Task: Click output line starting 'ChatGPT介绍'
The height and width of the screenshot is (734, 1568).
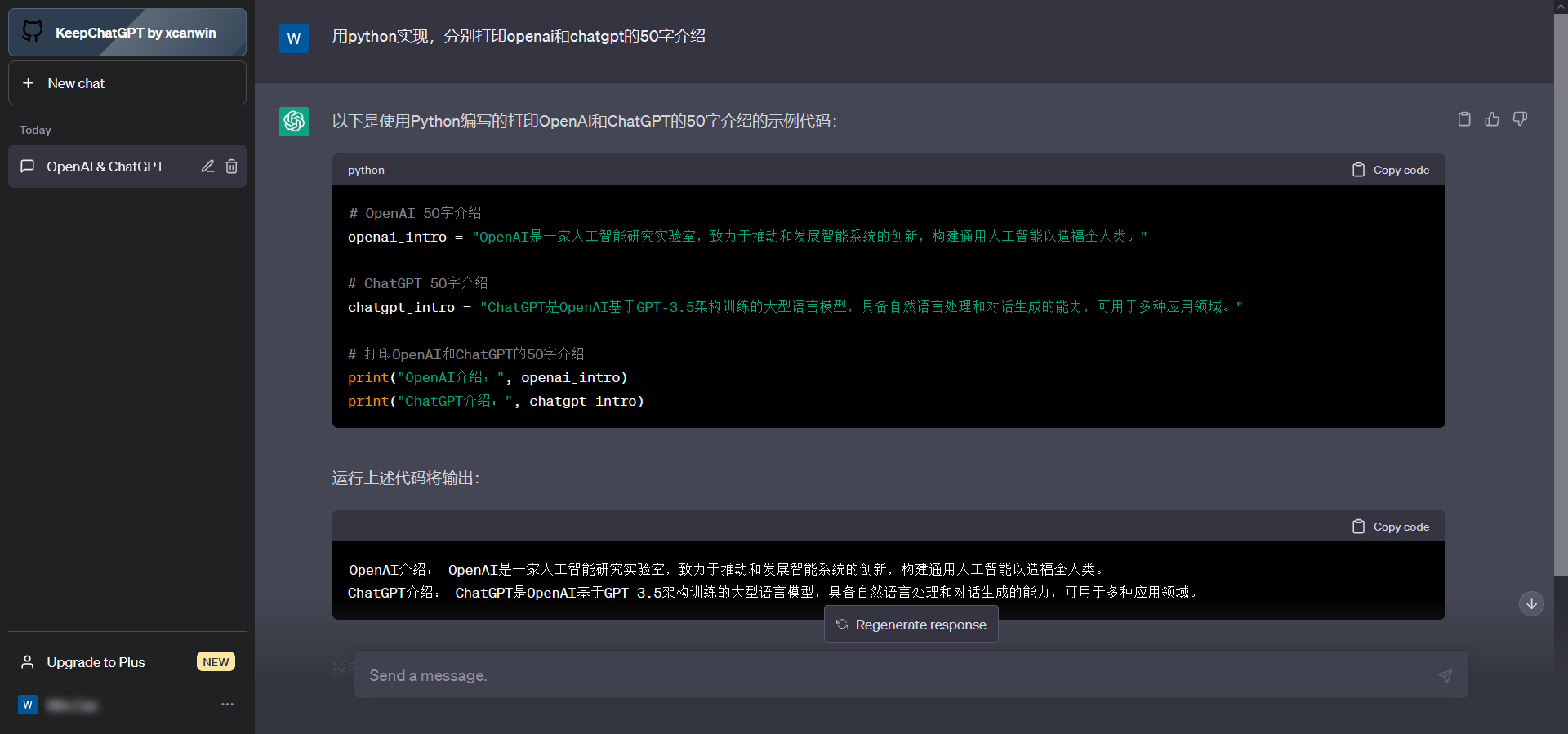Action: (x=774, y=592)
